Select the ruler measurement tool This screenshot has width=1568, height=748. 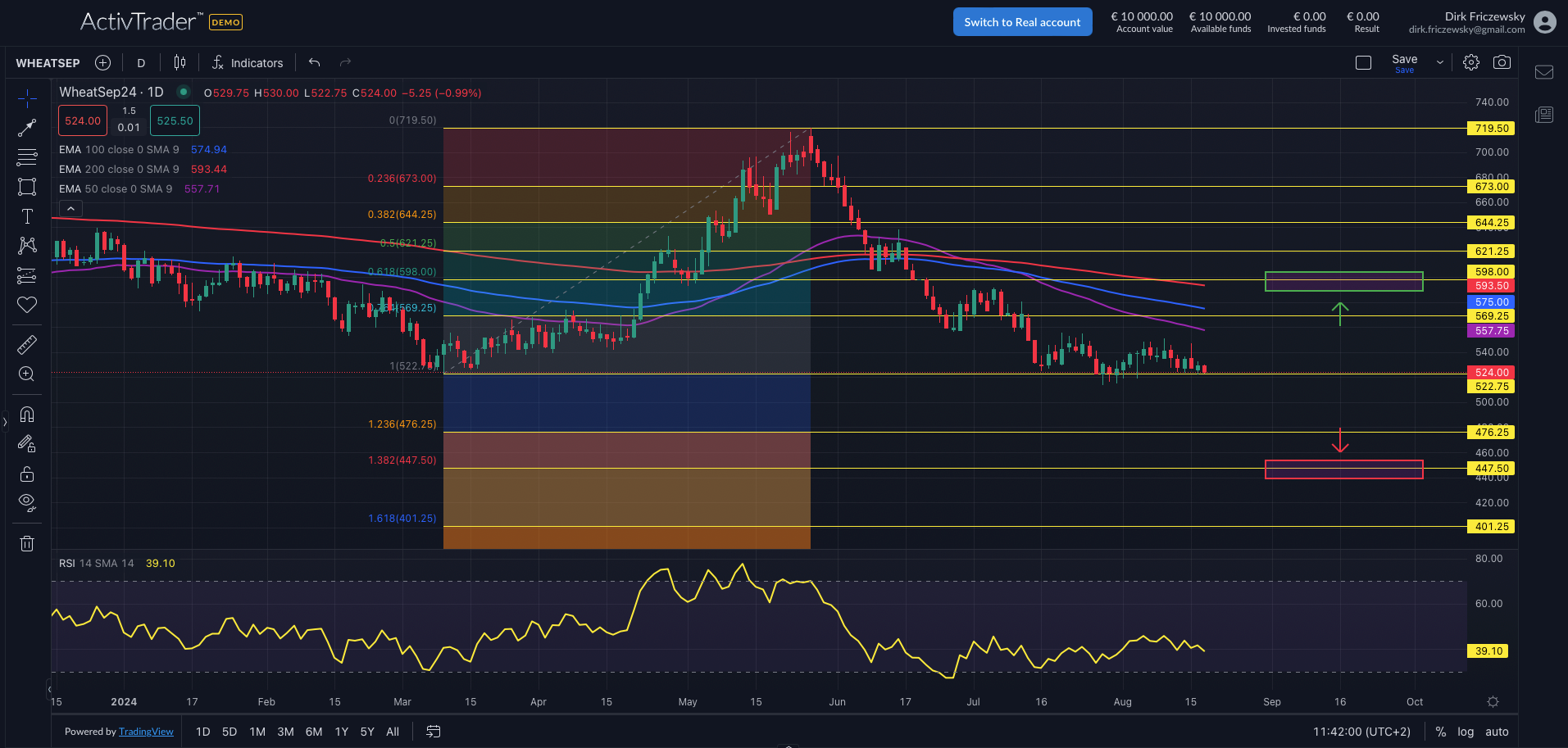pos(27,344)
